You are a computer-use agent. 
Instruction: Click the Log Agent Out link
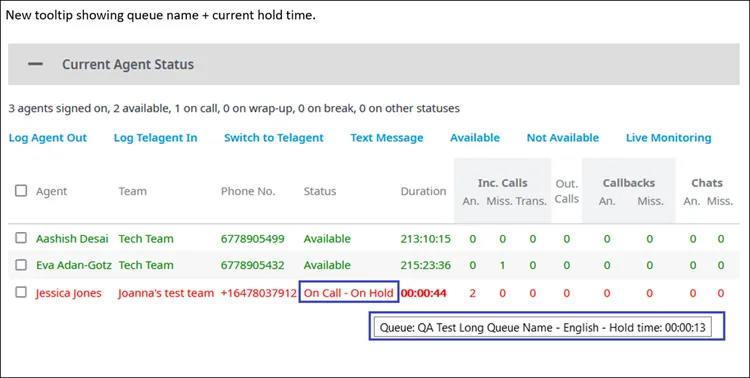48,138
